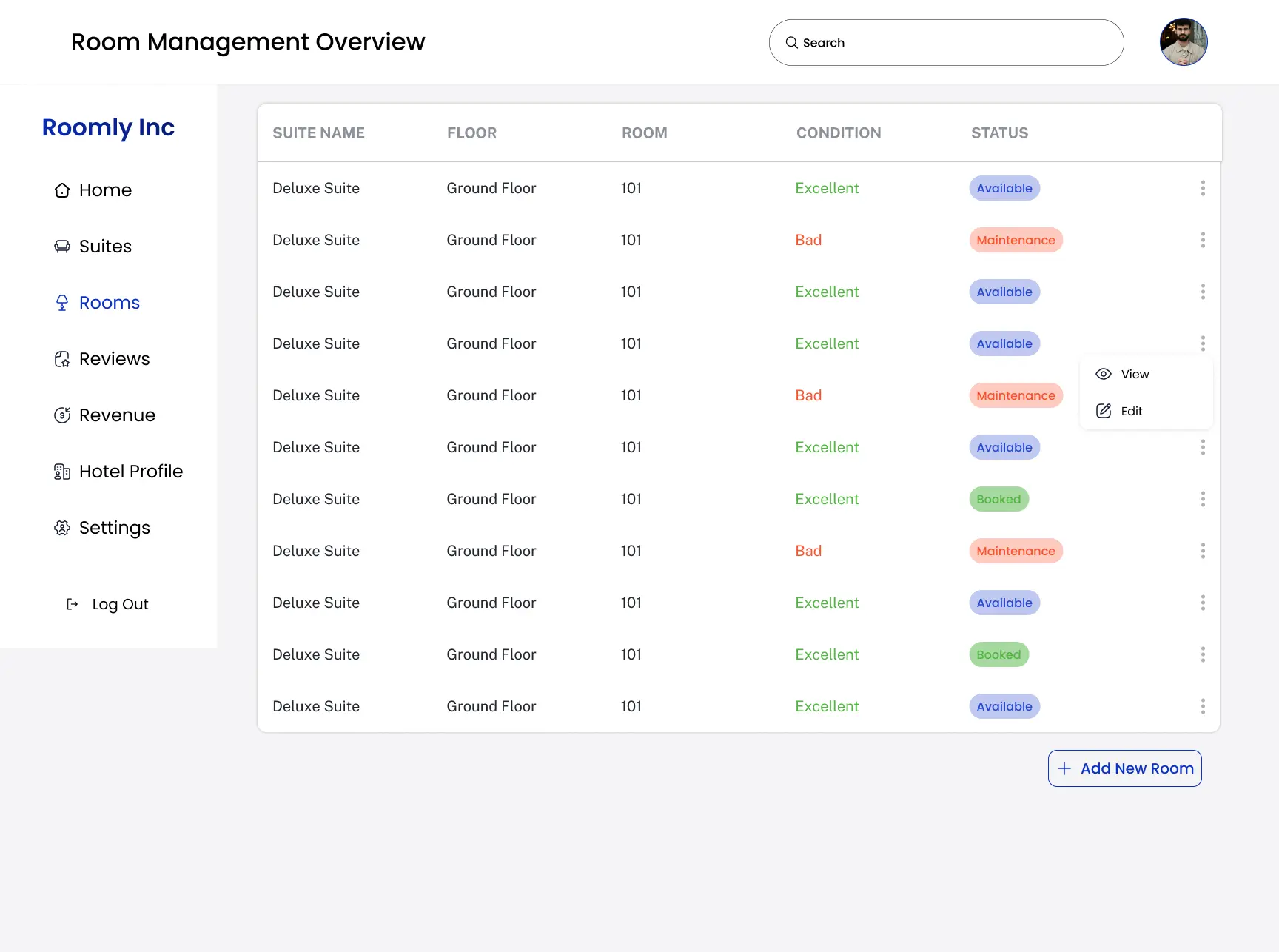Image resolution: width=1279 pixels, height=952 pixels.
Task: Click the Room Management Overview title
Action: 248,42
